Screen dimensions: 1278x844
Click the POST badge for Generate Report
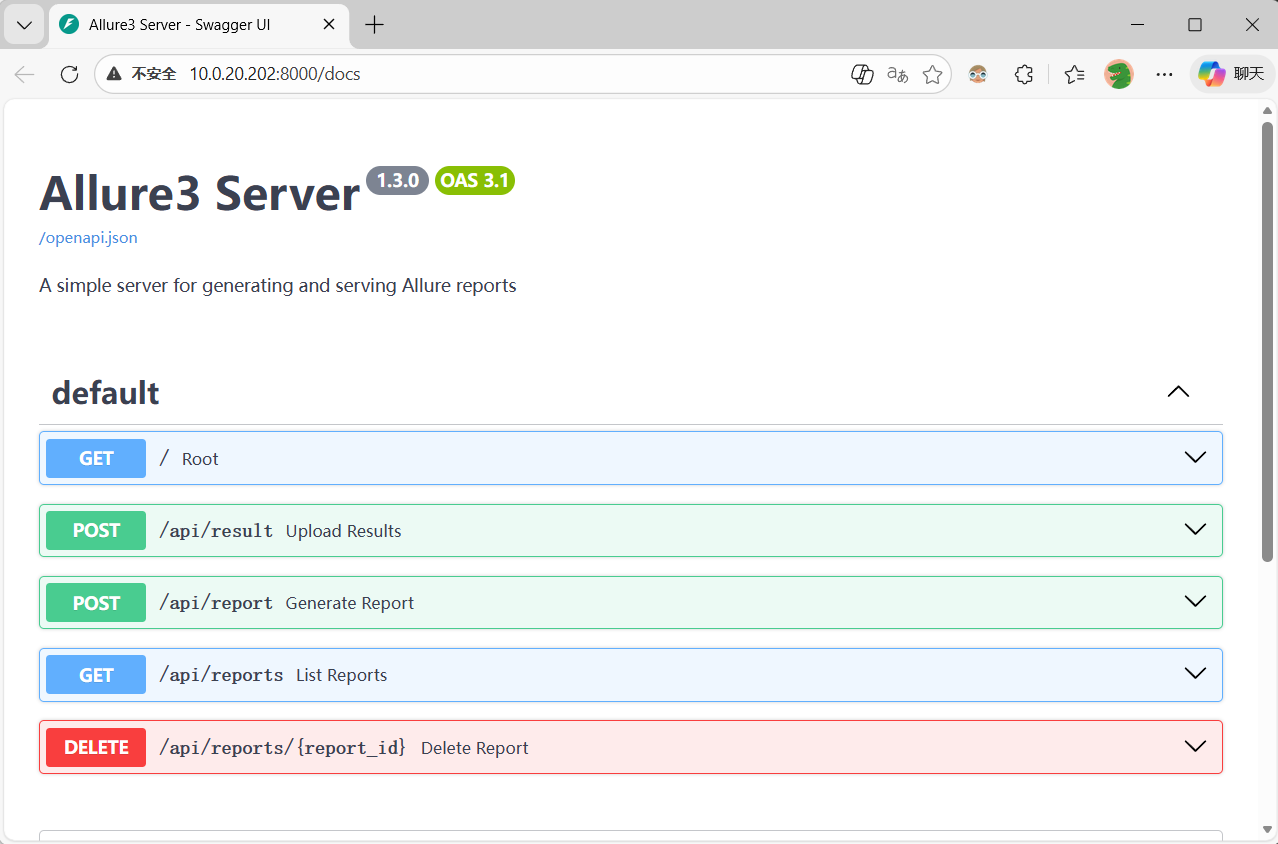click(96, 603)
